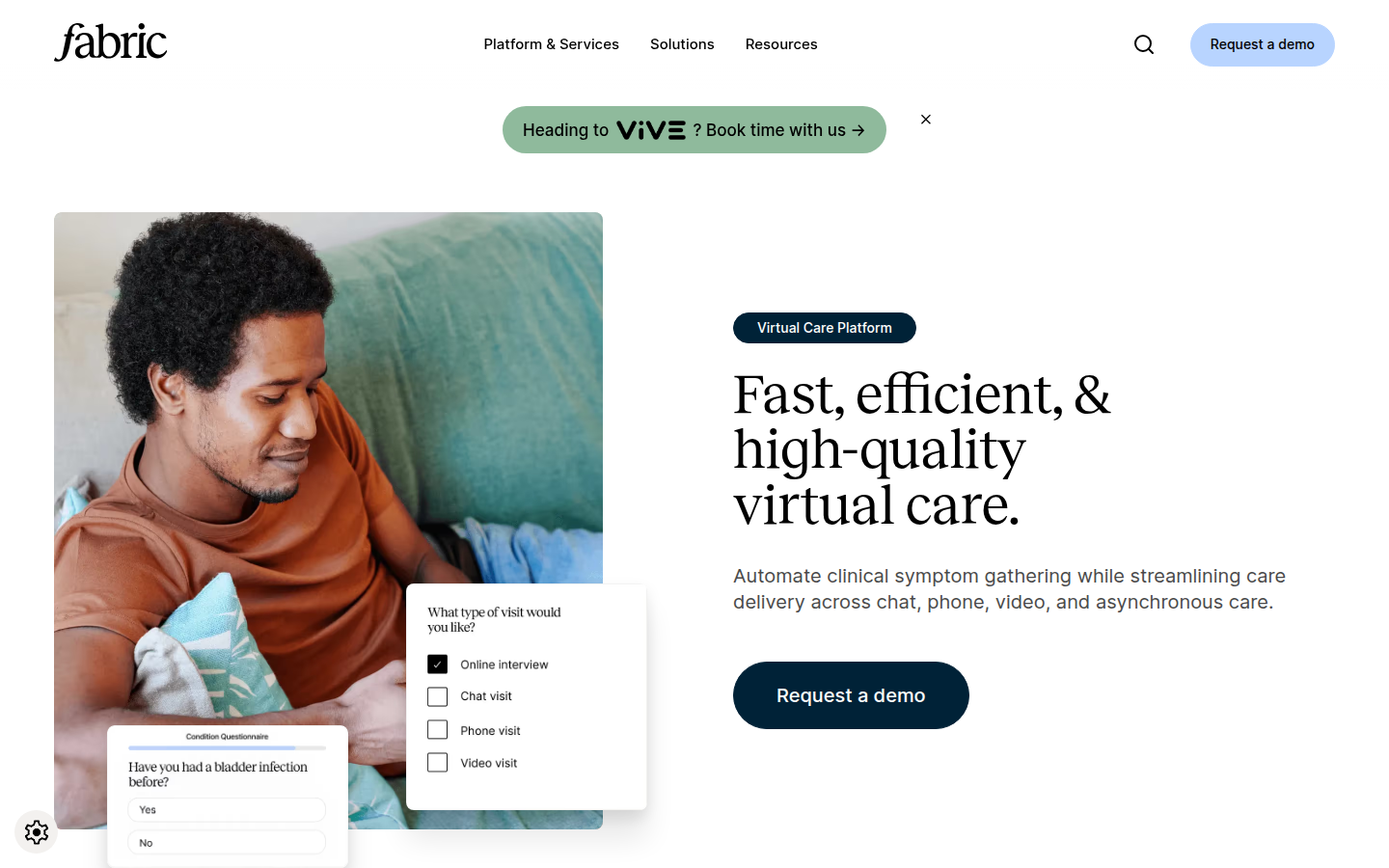Image resolution: width=1389 pixels, height=868 pixels.
Task: Select Yes for bladder infection question
Action: (x=227, y=810)
